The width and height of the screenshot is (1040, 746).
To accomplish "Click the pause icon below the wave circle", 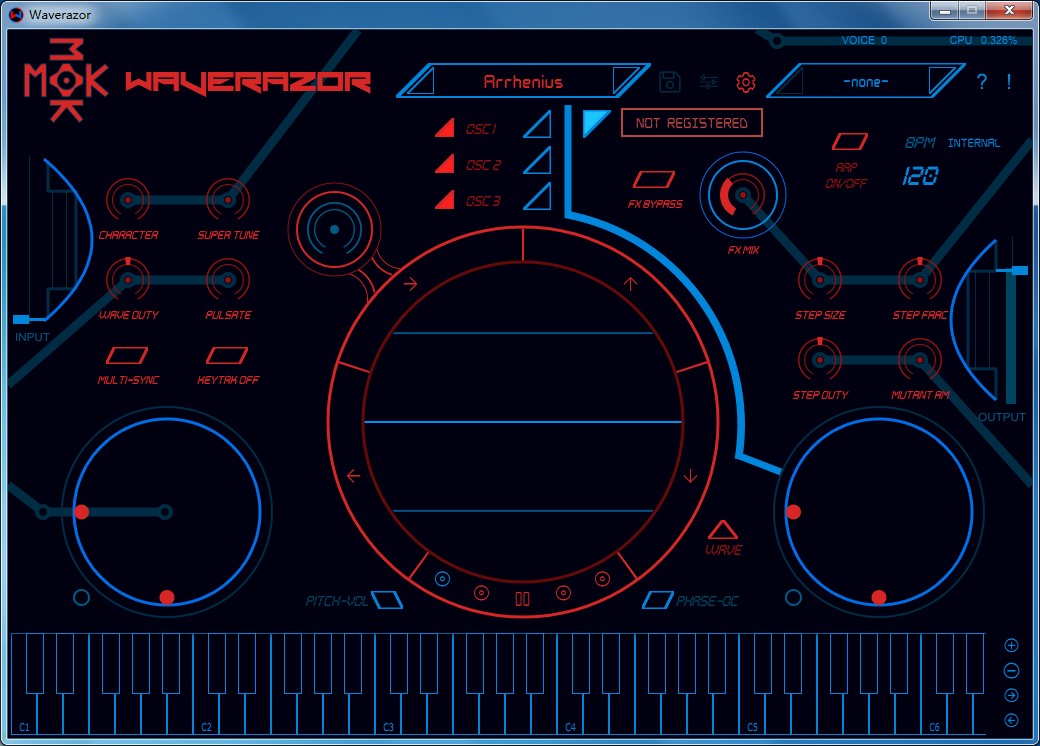I will coord(522,597).
